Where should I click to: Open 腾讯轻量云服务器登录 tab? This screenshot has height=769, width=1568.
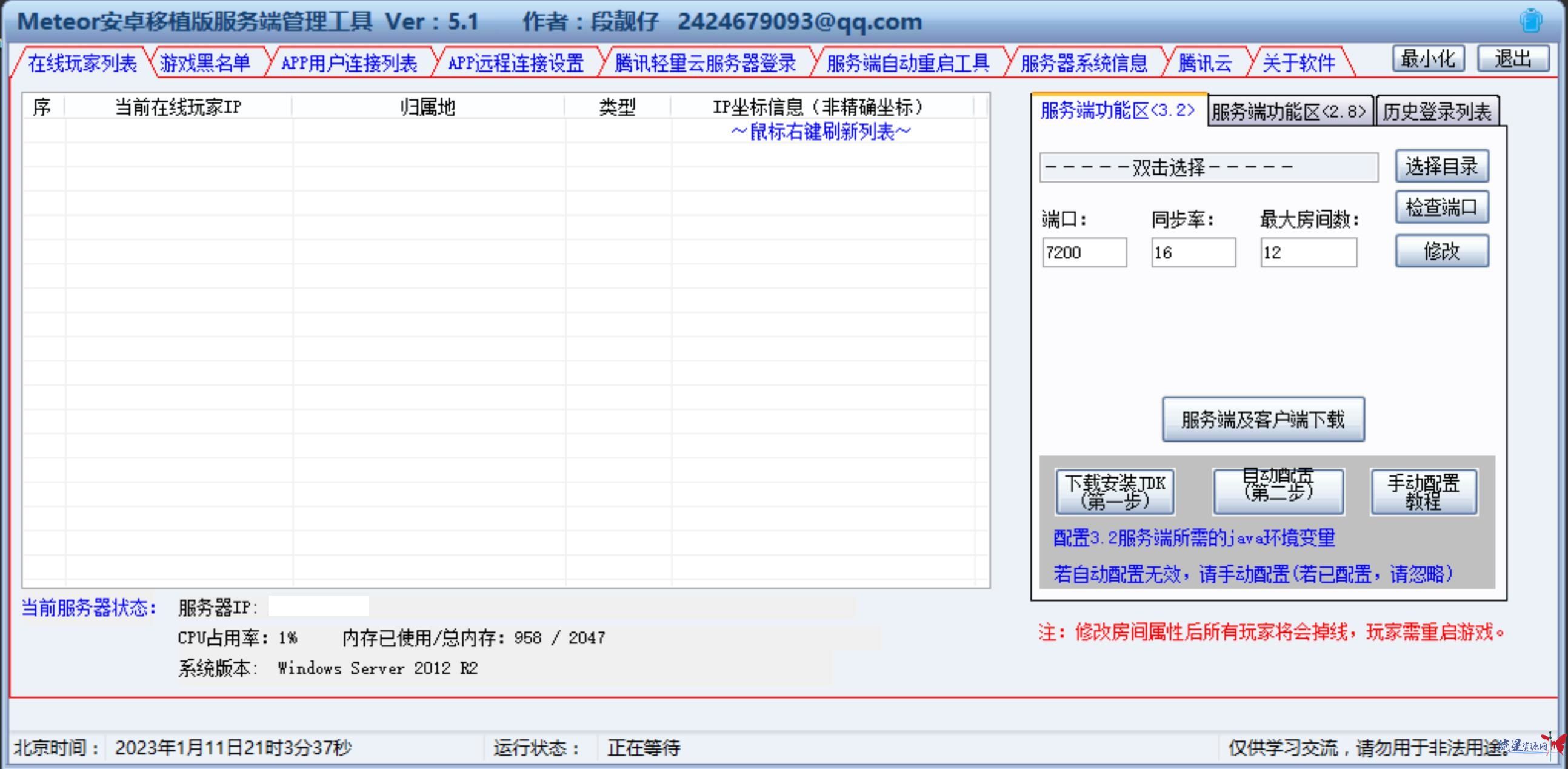click(706, 63)
